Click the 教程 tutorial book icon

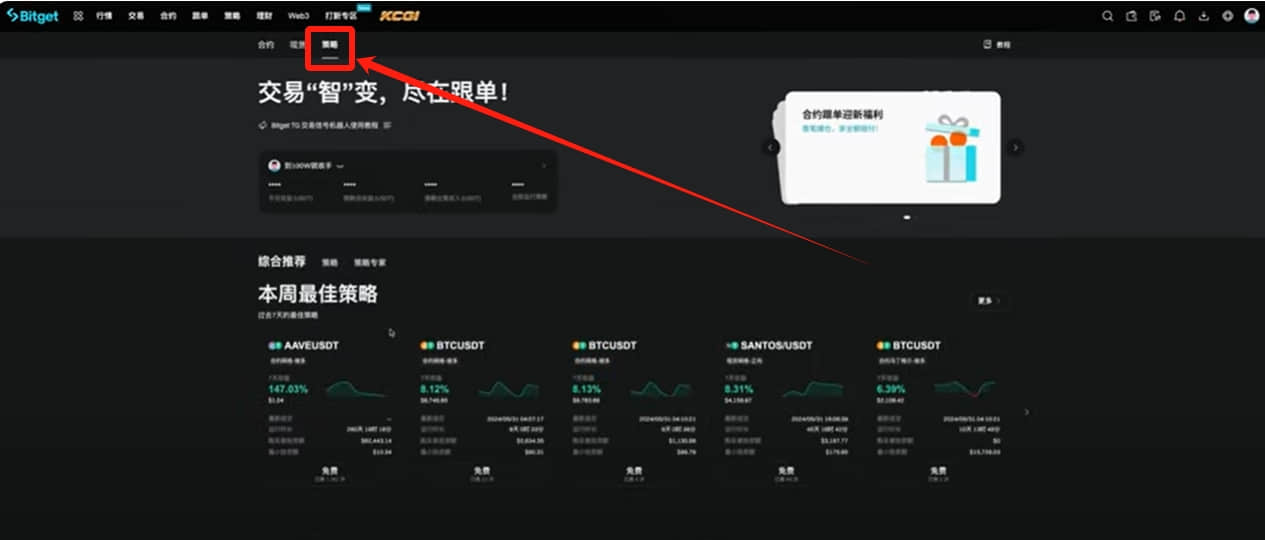coord(987,44)
